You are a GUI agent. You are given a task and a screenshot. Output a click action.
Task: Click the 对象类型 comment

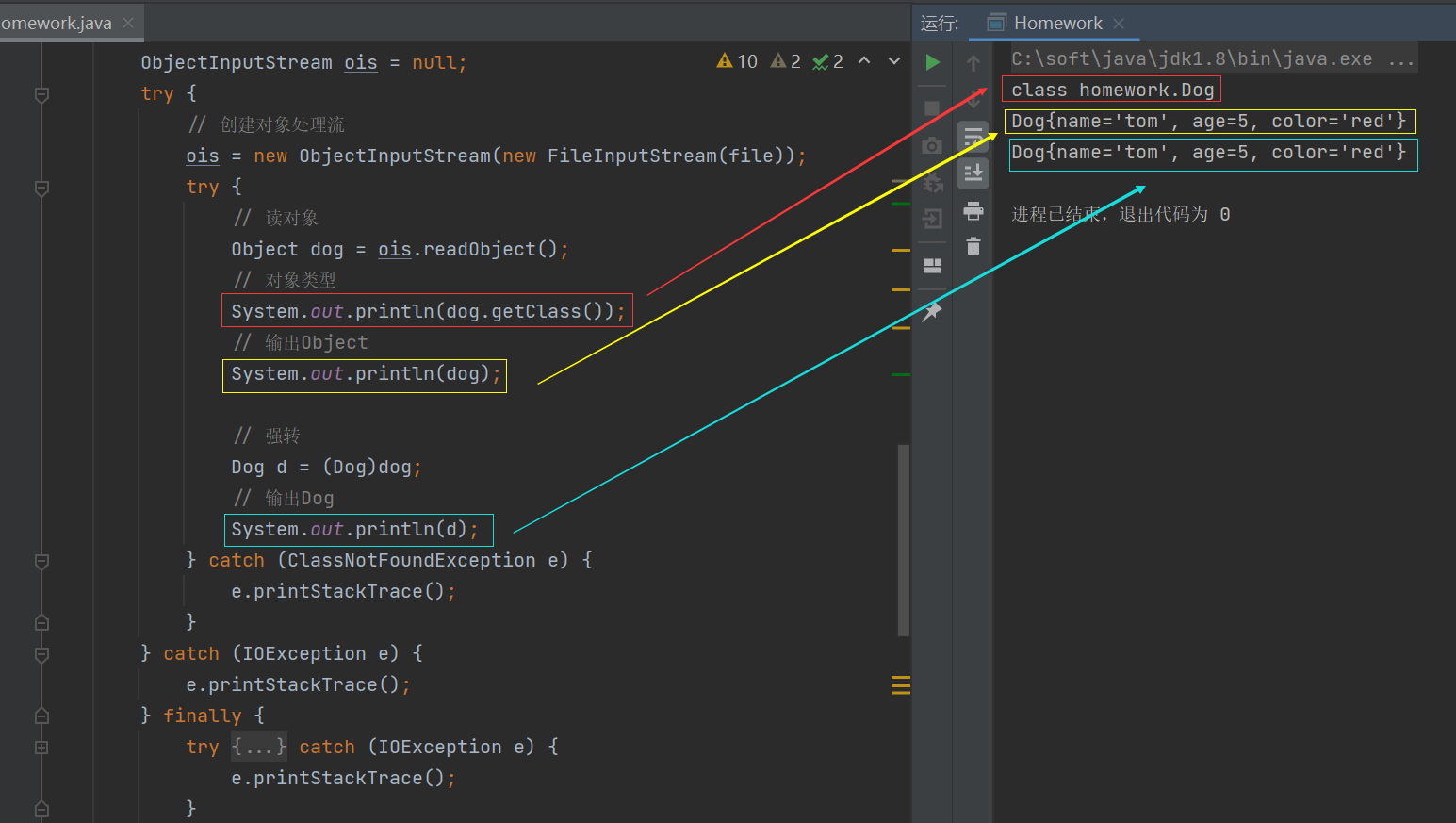pos(285,280)
